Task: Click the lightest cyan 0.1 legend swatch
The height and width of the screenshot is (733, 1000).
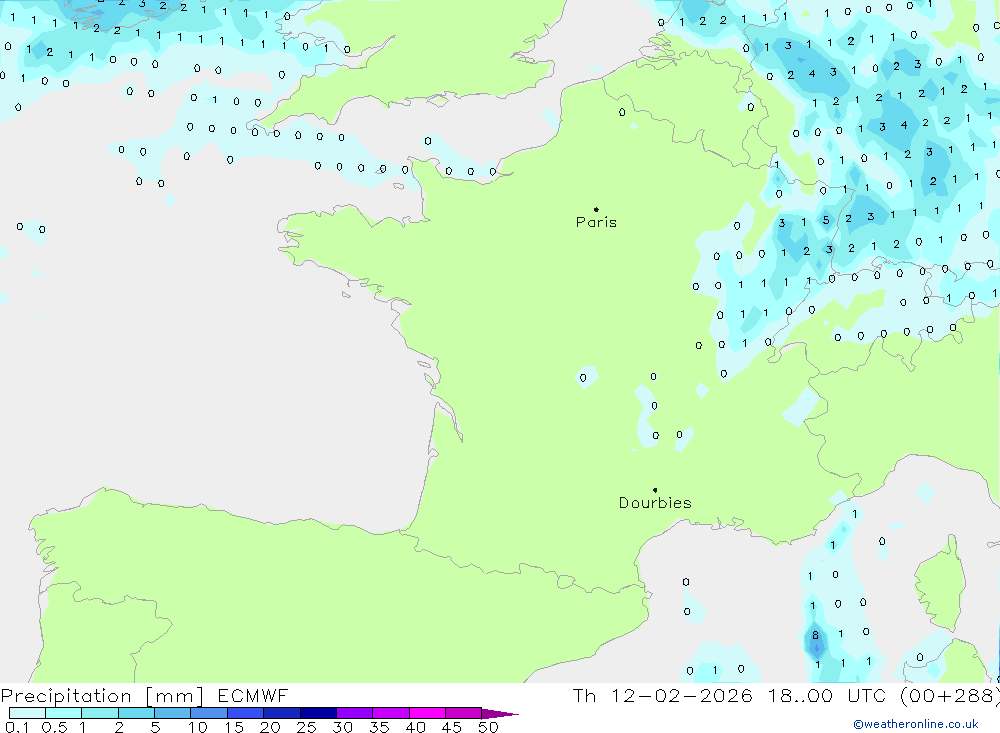Action: pos(27,713)
